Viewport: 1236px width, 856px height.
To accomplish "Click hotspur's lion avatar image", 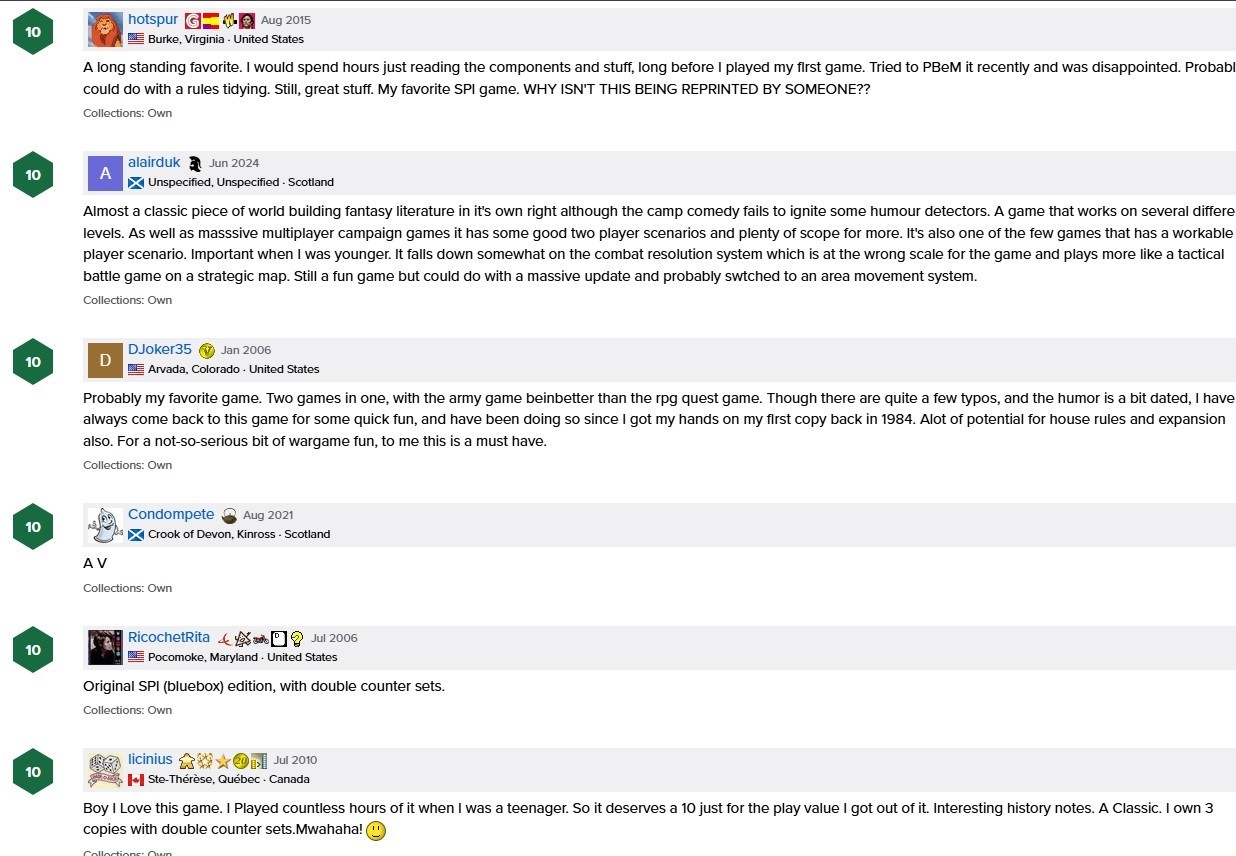I will click(105, 30).
